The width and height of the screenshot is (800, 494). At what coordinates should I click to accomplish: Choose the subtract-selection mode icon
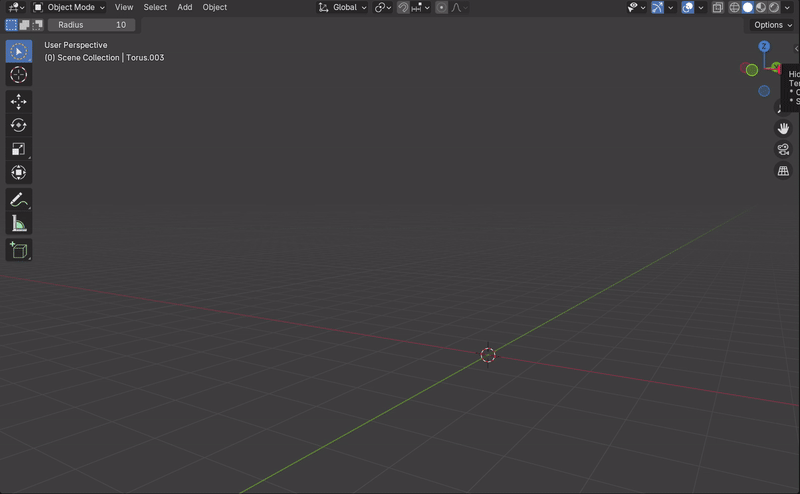(37, 24)
